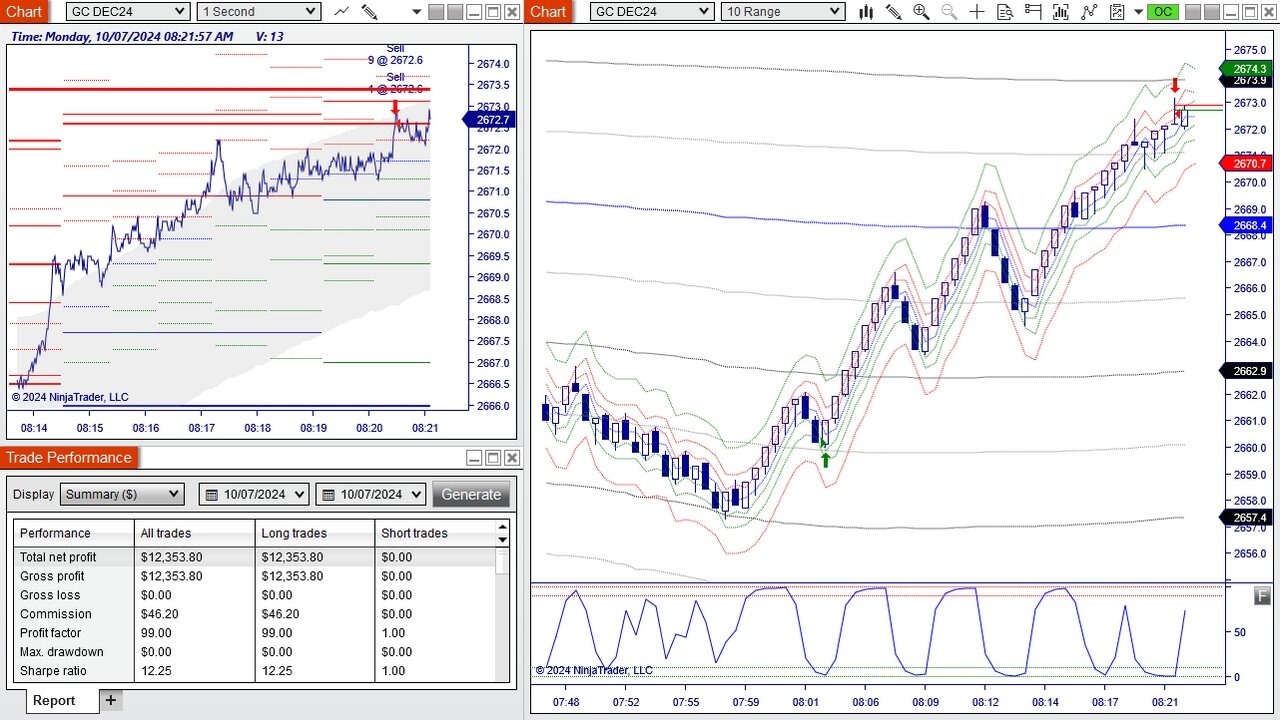Image resolution: width=1280 pixels, height=720 pixels.
Task: Select the Sharpe ratio row label
Action: (53, 671)
